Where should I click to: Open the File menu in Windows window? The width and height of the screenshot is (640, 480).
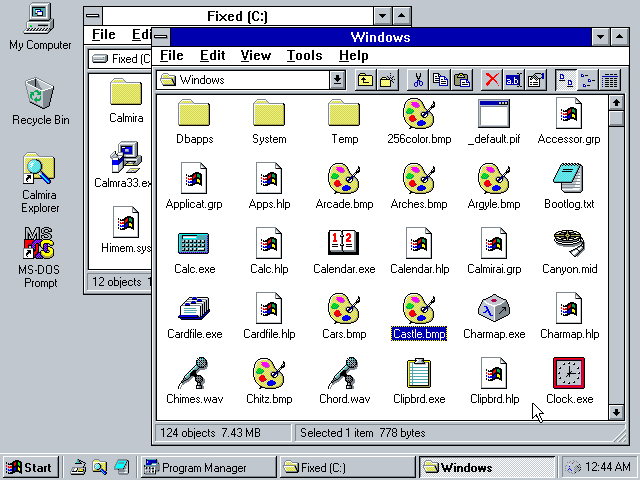click(171, 56)
